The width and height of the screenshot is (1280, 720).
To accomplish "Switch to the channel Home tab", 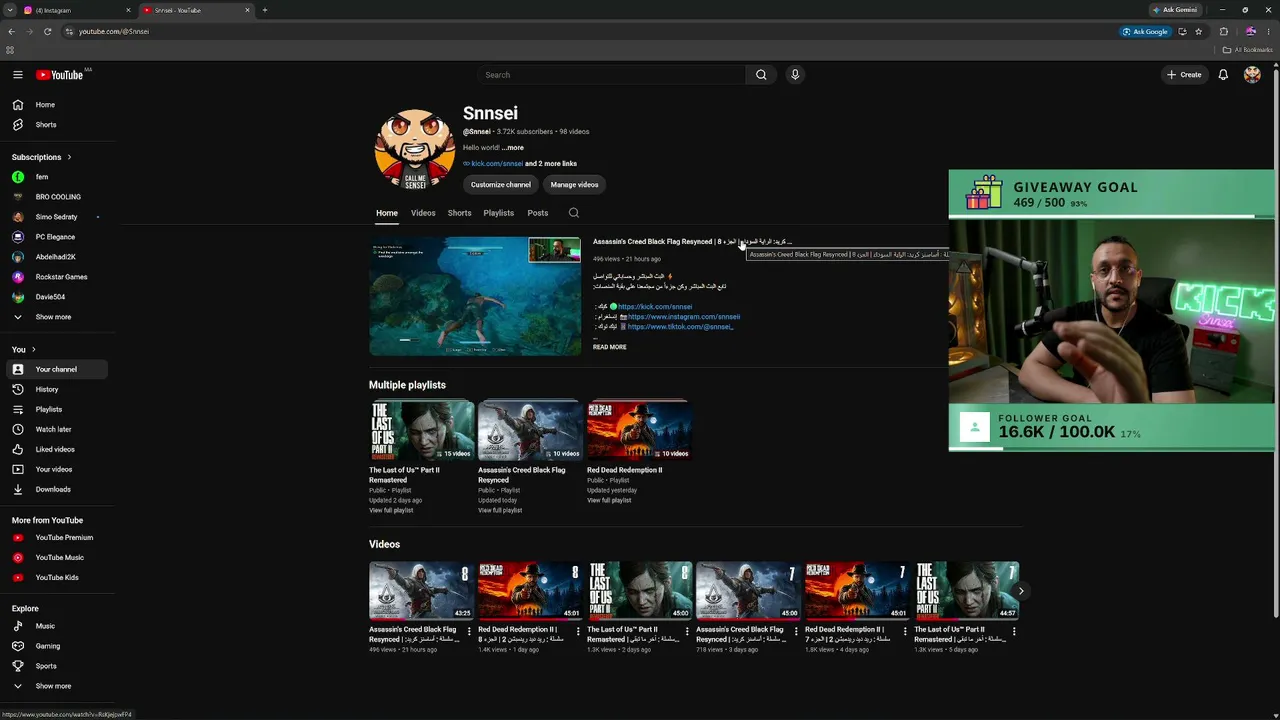I will [x=387, y=213].
